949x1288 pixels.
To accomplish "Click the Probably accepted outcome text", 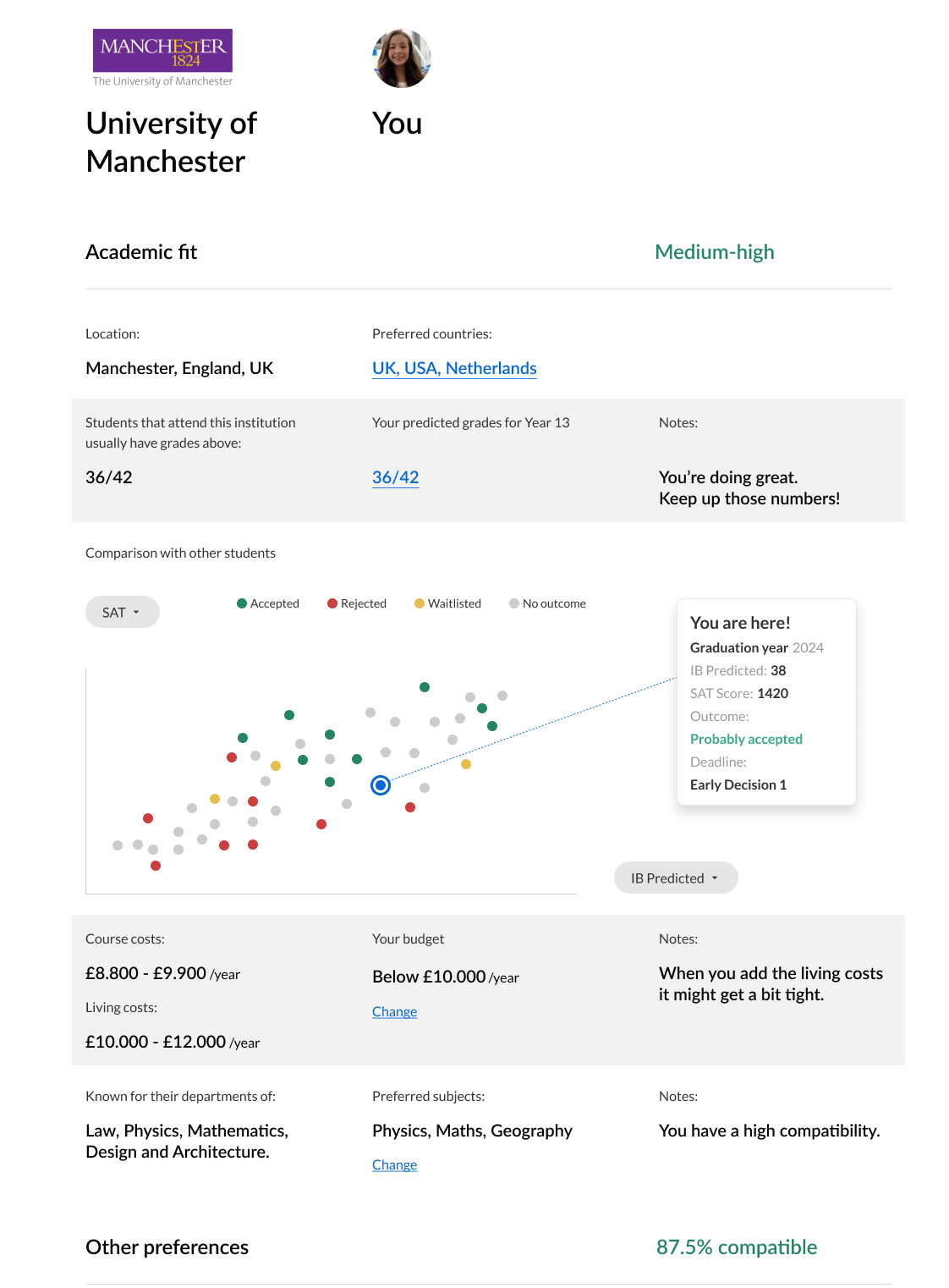I will point(746,739).
